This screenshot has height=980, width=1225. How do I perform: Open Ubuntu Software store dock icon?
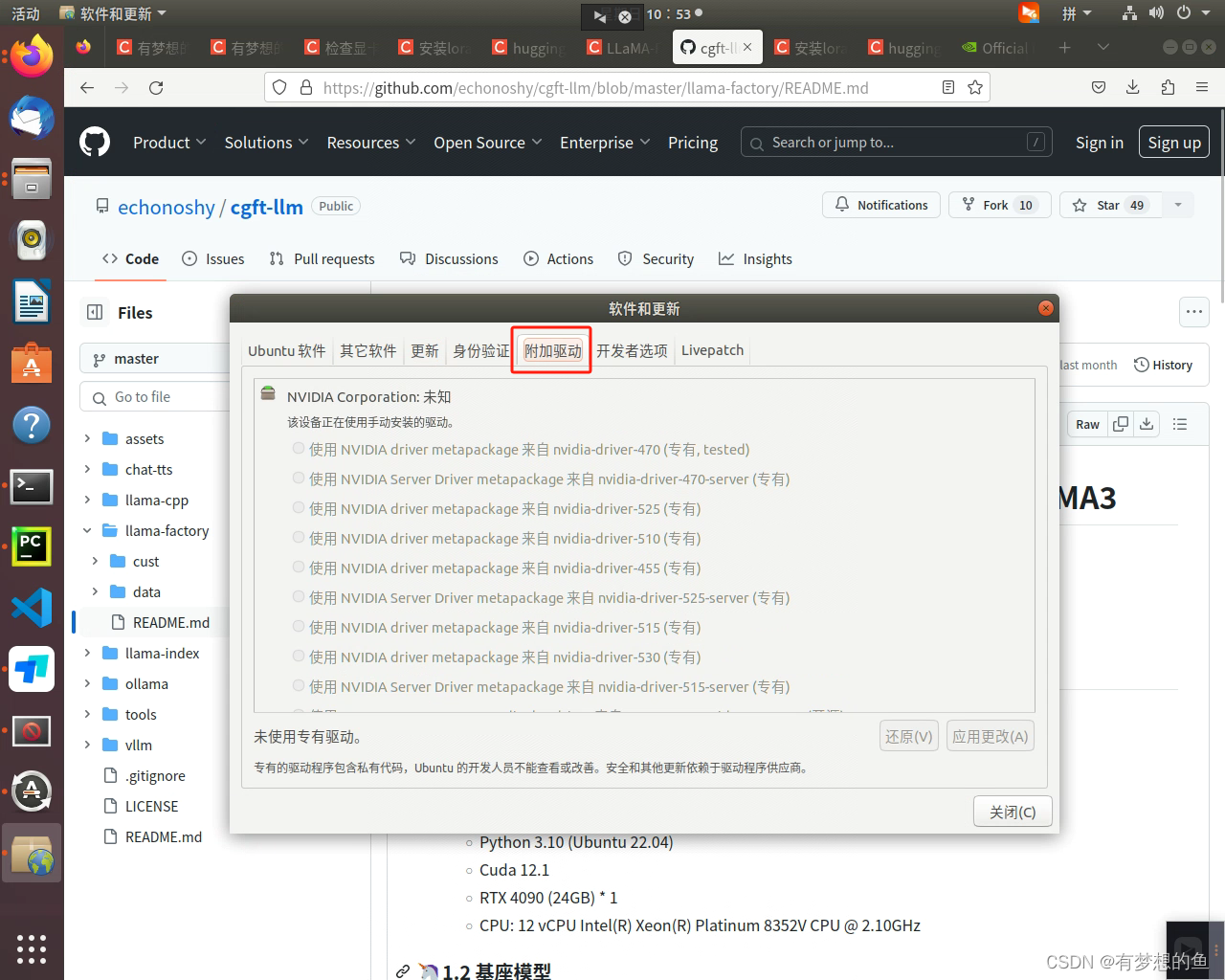(x=32, y=363)
